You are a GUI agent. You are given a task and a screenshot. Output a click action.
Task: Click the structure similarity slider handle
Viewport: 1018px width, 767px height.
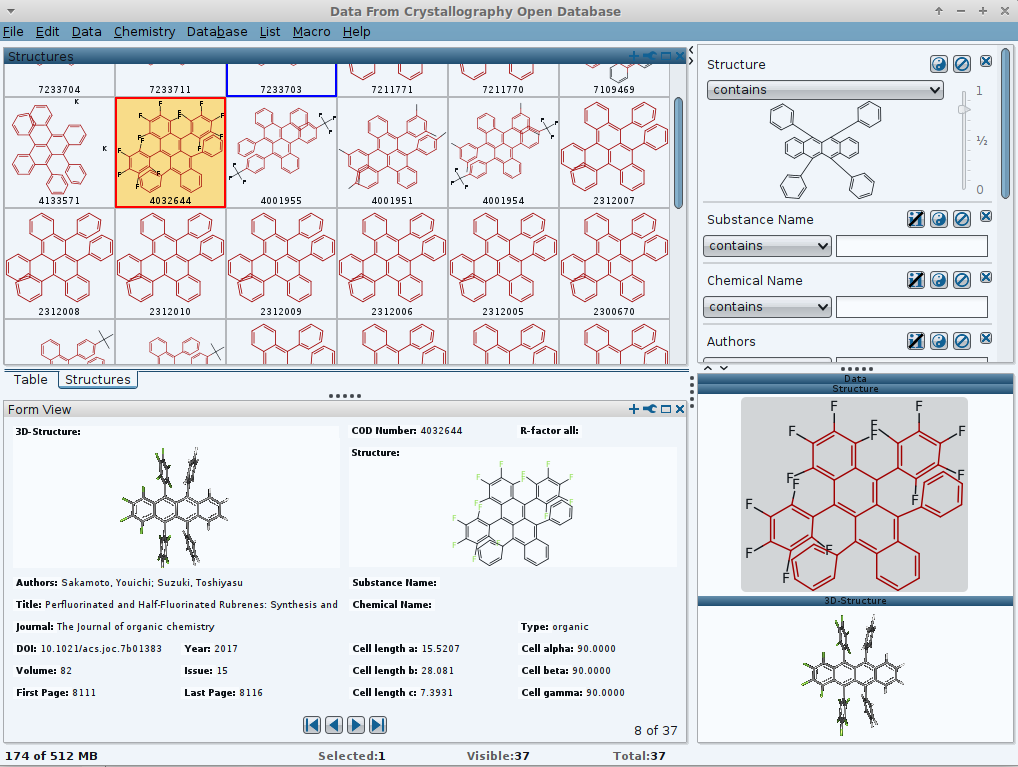click(964, 107)
